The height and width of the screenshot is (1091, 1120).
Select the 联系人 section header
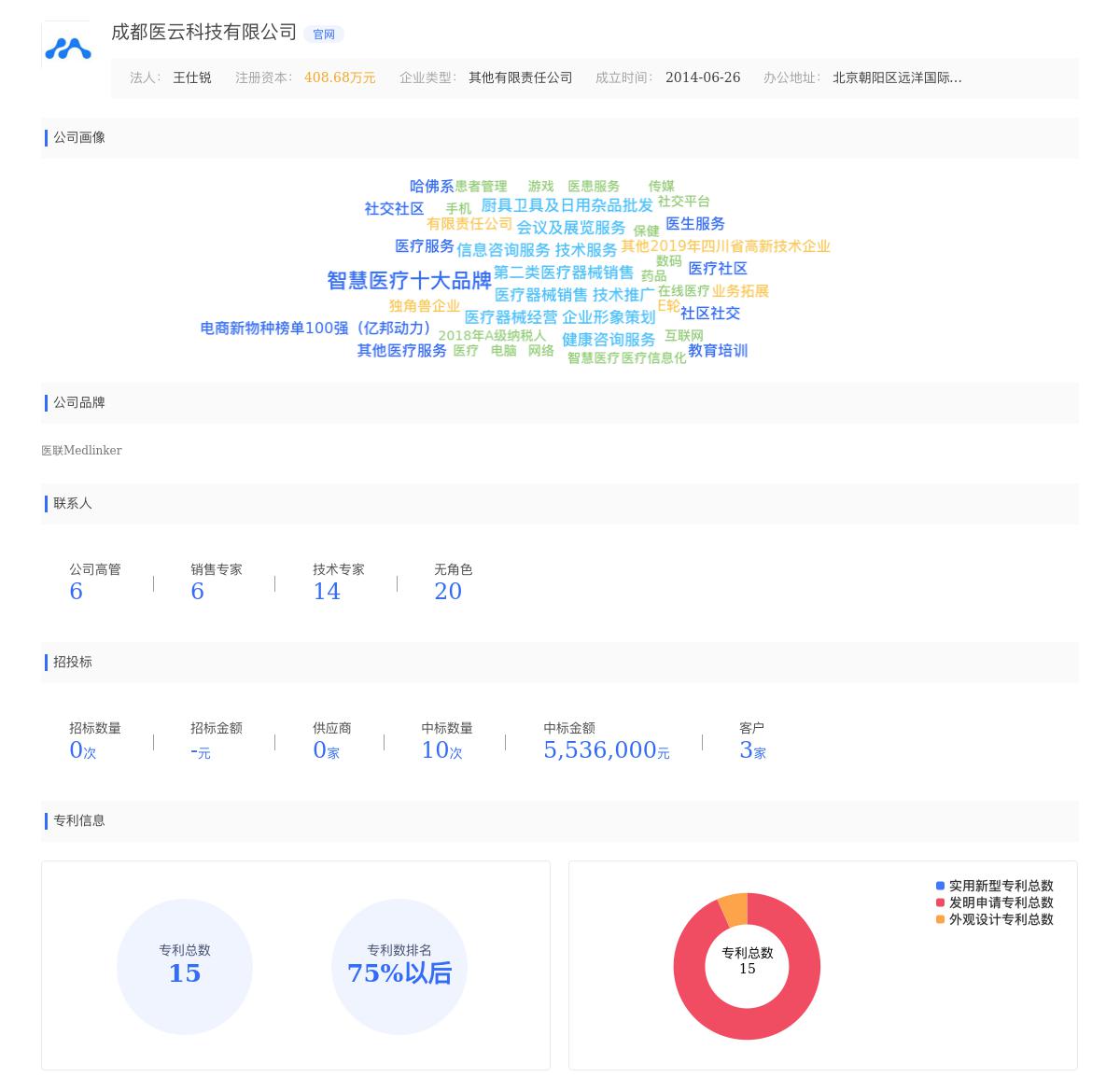[72, 504]
